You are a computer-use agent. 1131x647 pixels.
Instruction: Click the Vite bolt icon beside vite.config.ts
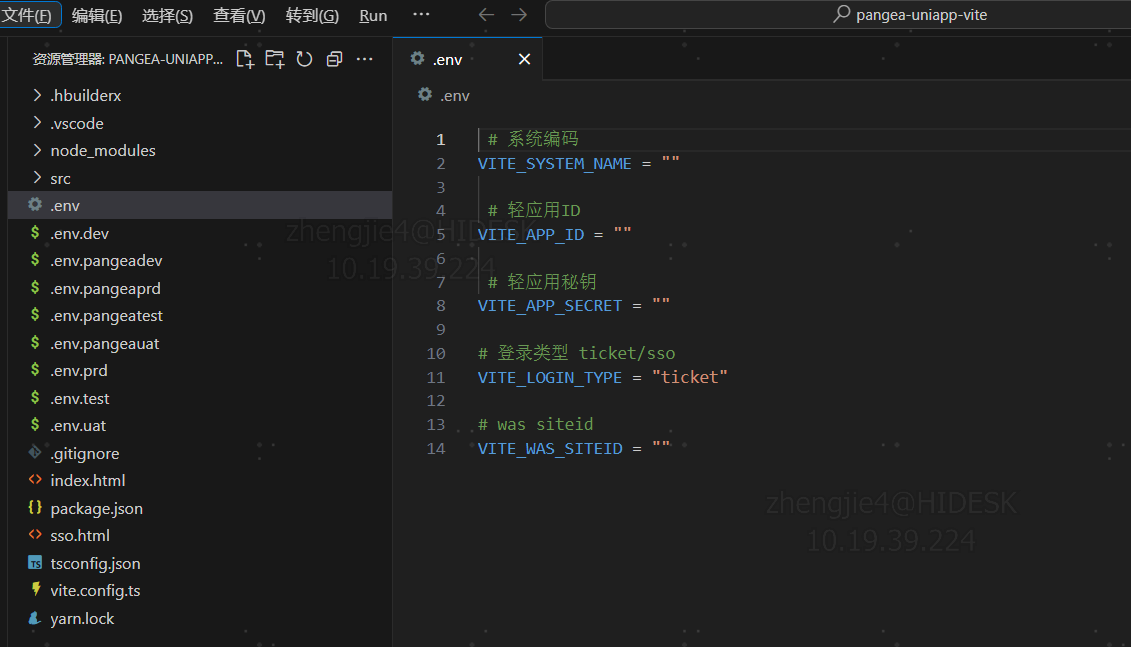[35, 589]
